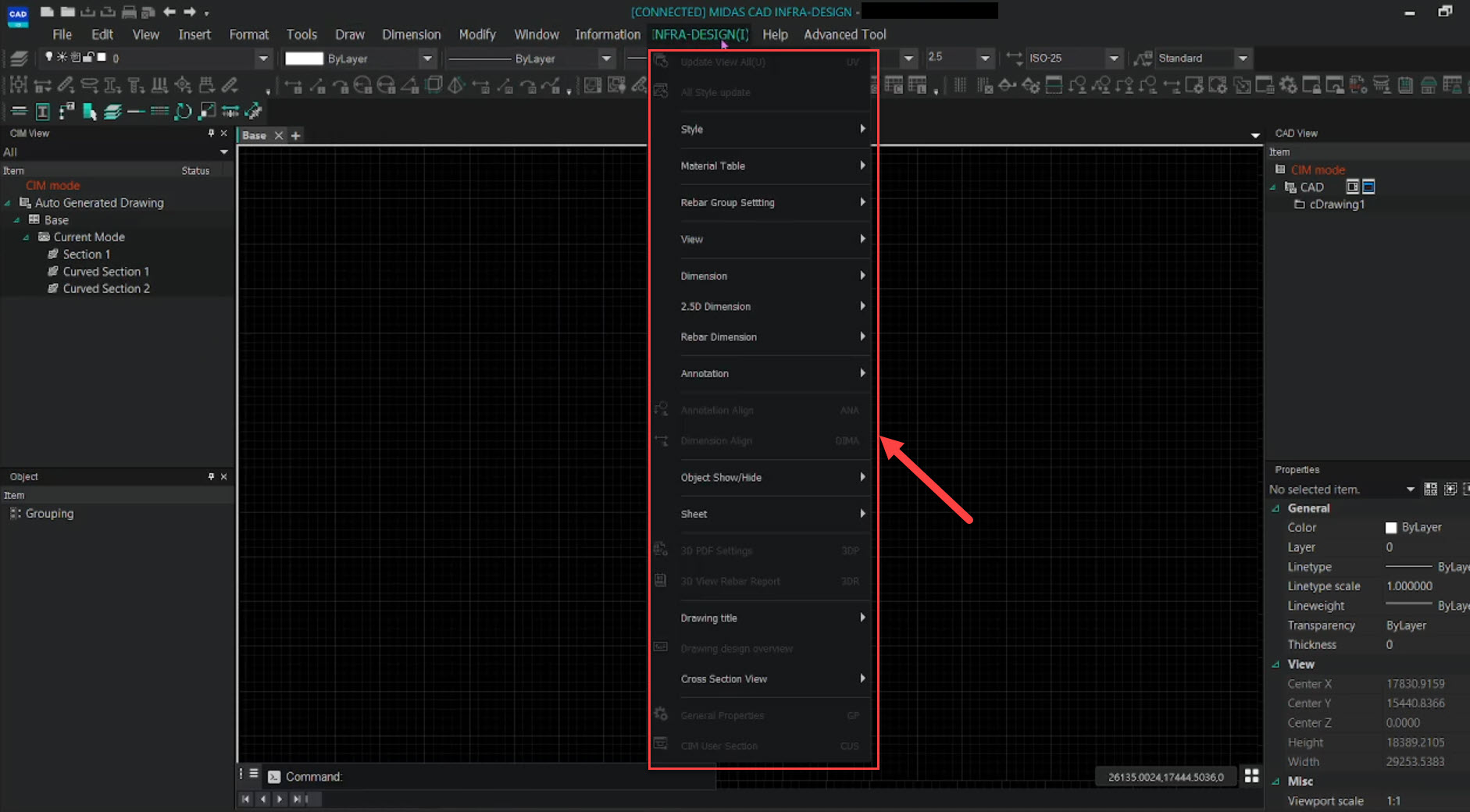This screenshot has height=812, width=1470.
Task: Click the Redo right-arrow icon
Action: [x=189, y=12]
